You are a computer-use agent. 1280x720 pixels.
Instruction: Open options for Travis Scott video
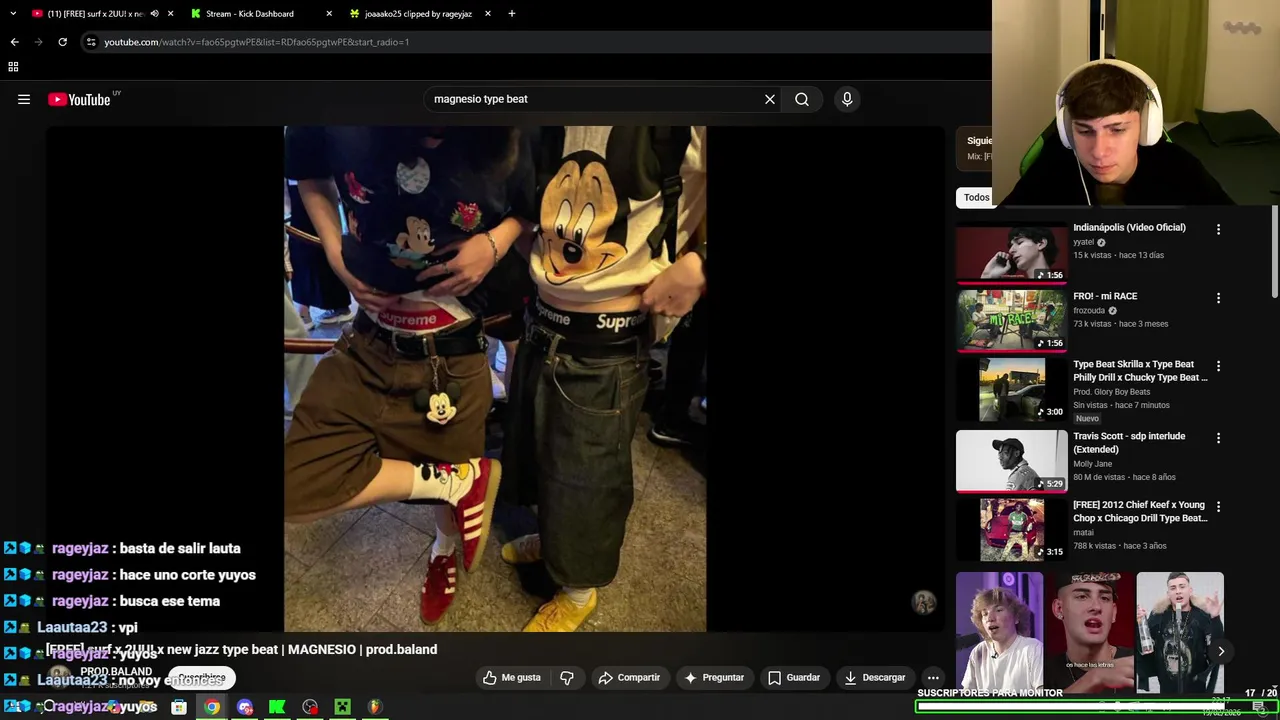coord(1218,438)
